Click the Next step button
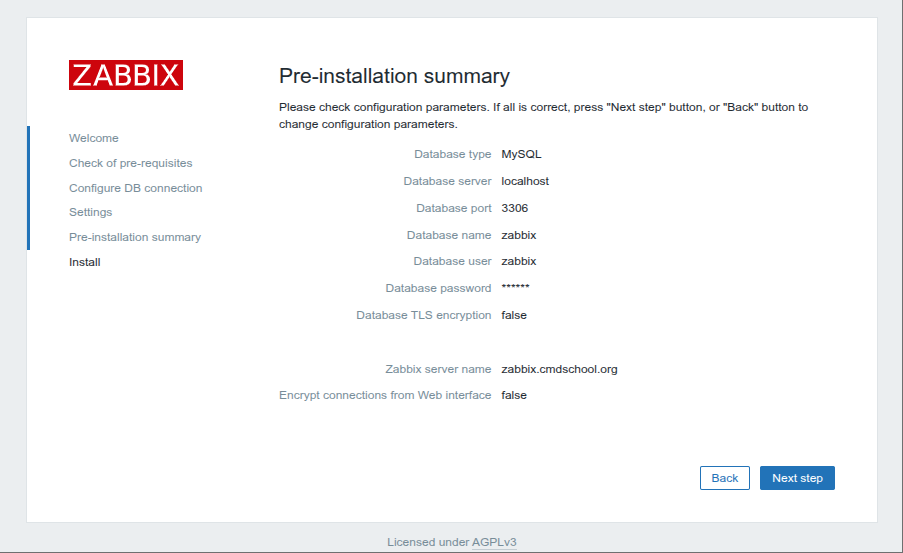The width and height of the screenshot is (903, 553). pos(797,478)
